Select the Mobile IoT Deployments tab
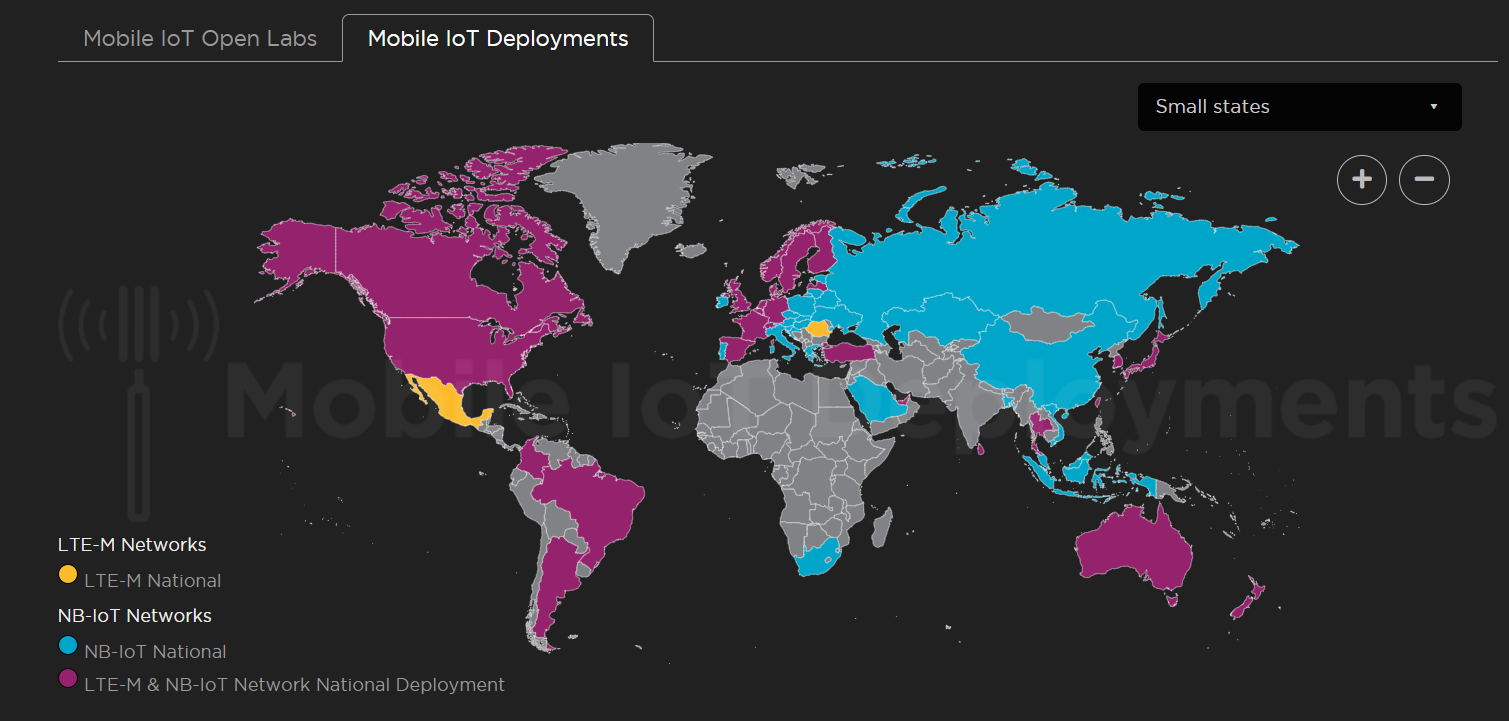This screenshot has width=1509, height=721. point(497,38)
